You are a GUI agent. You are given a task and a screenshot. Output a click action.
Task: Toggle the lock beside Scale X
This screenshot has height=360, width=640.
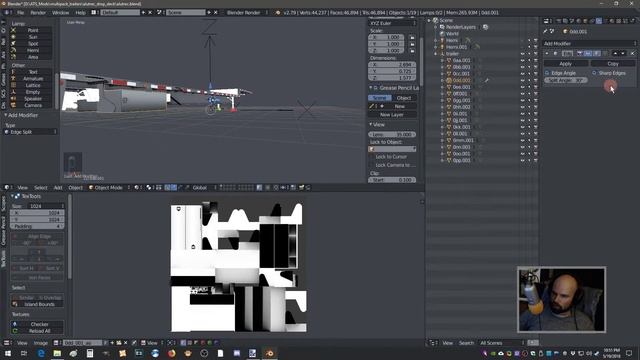point(412,37)
